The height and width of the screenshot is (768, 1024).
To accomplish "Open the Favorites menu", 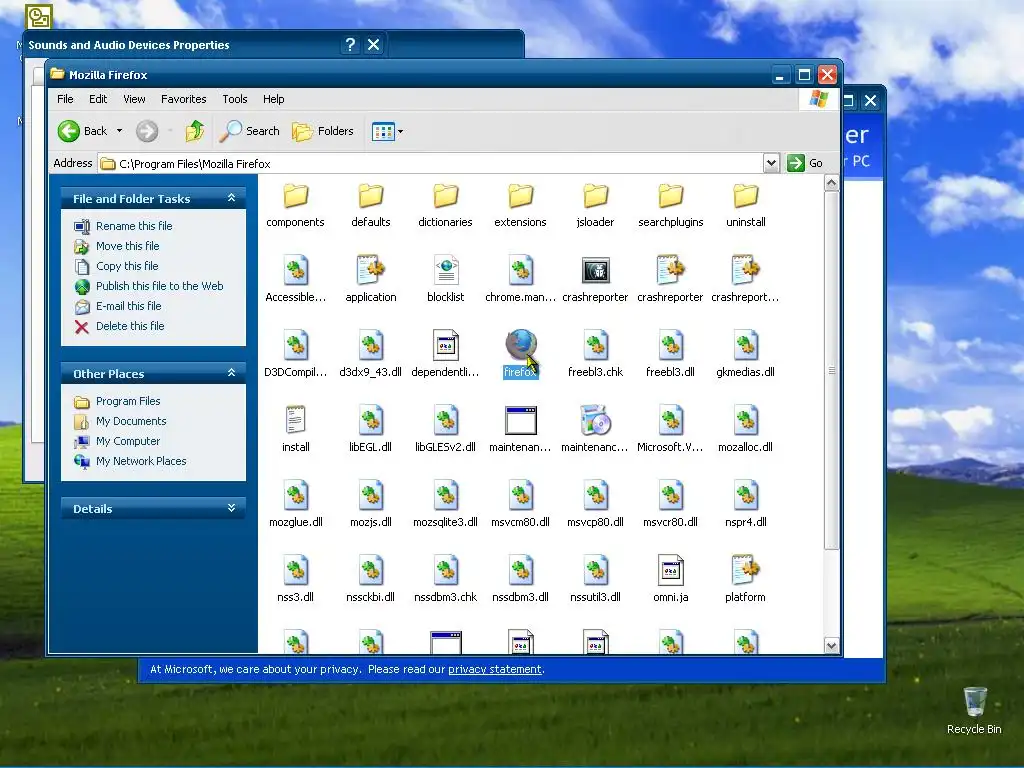I will point(184,99).
